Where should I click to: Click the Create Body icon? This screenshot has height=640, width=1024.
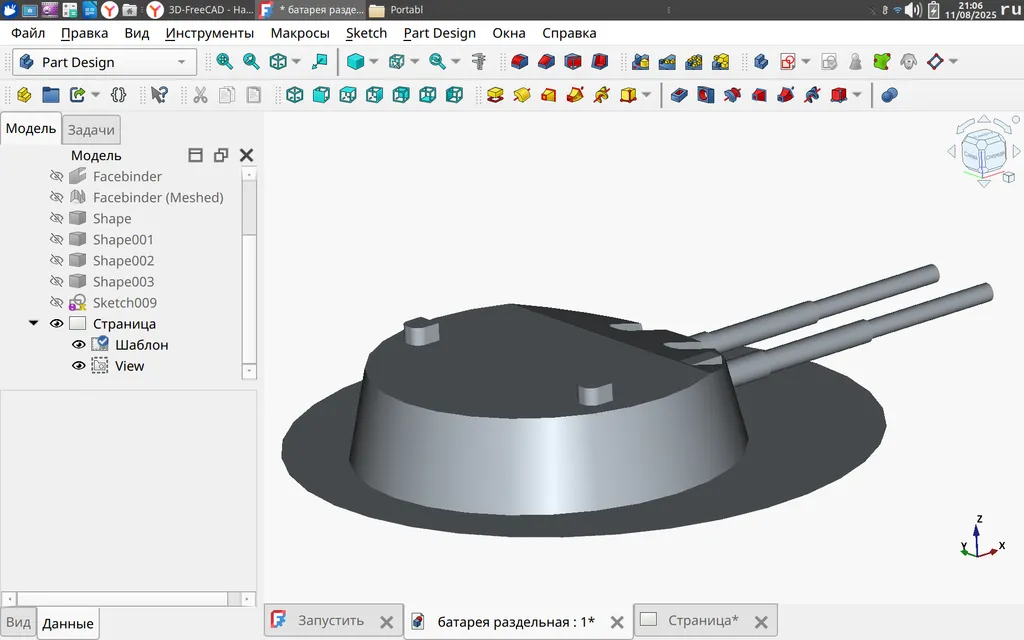coord(760,61)
